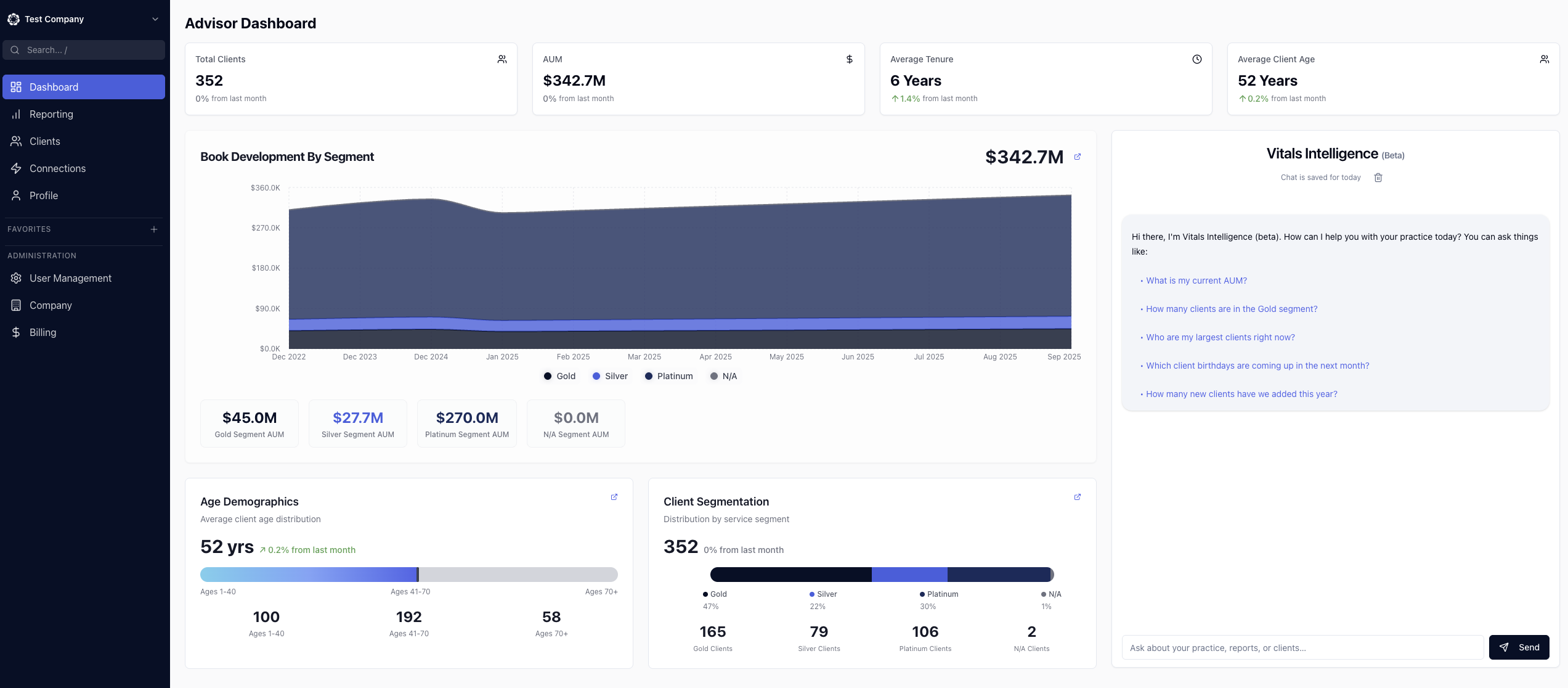Select Dashboard from the navigation menu
Image resolution: width=1568 pixels, height=688 pixels.
[54, 87]
